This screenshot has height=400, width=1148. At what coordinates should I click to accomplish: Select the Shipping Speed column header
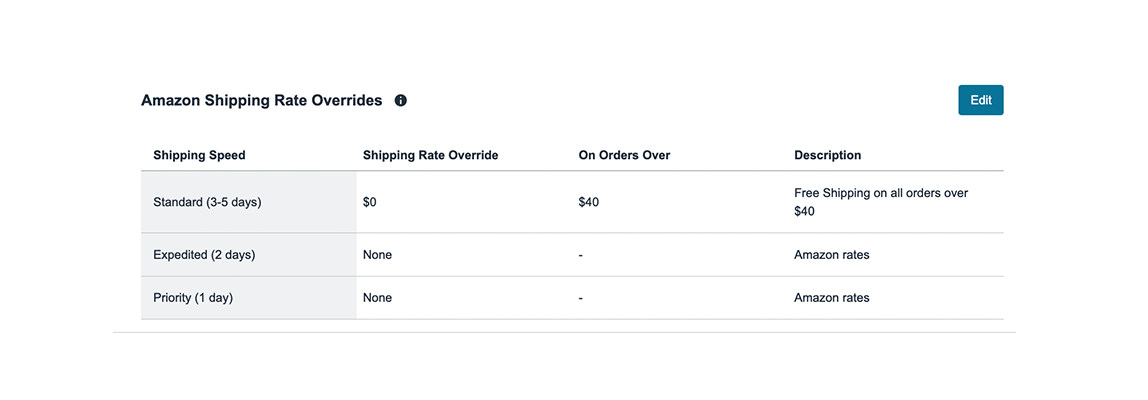pyautogui.click(x=199, y=155)
